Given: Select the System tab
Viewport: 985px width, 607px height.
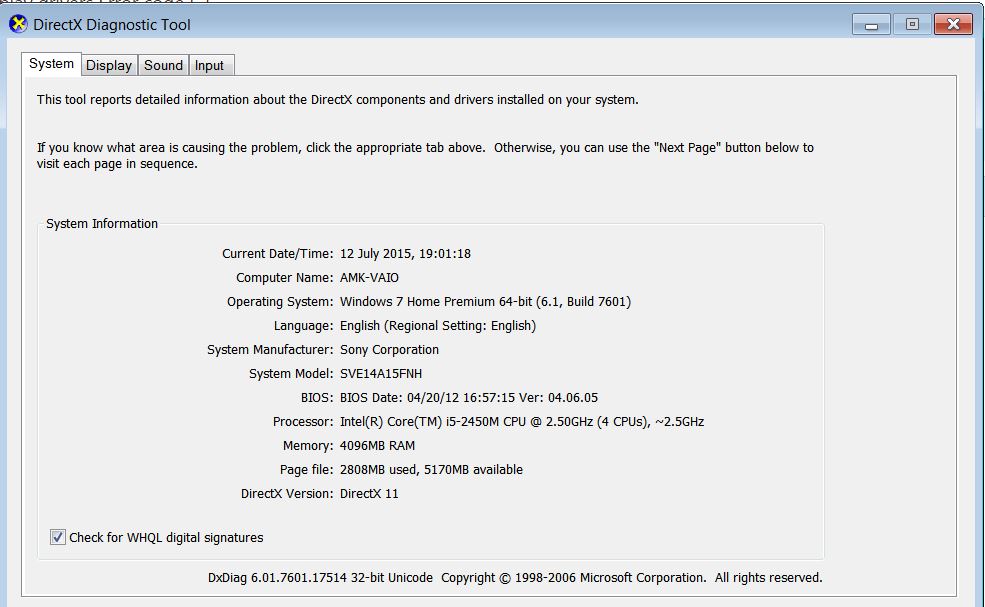Looking at the screenshot, I should coord(52,64).
